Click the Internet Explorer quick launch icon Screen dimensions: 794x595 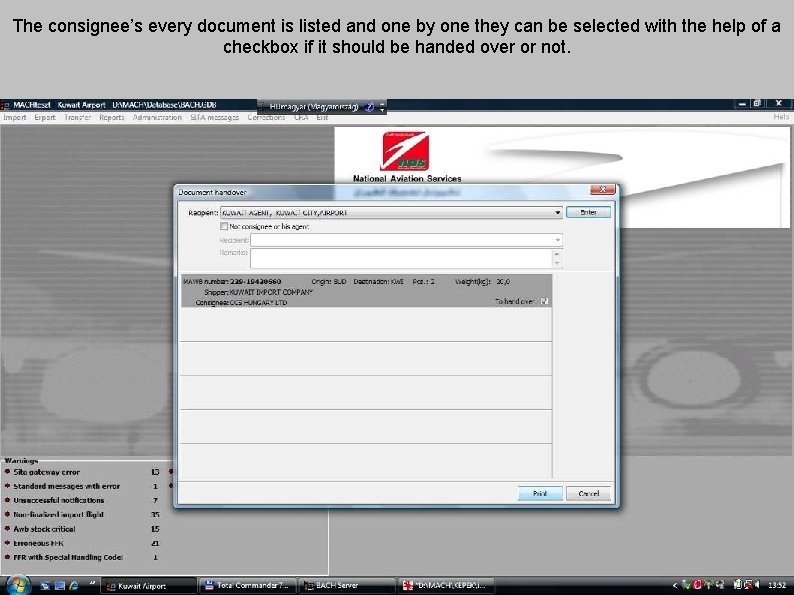coord(74,586)
